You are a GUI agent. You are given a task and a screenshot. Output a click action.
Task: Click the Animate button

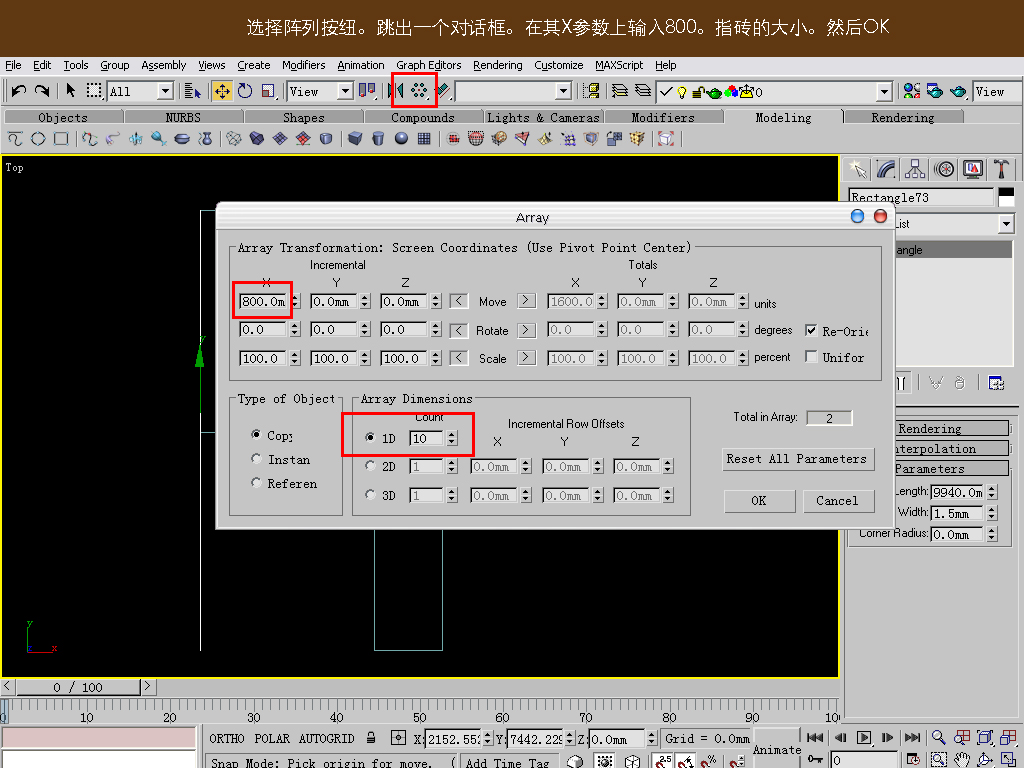pyautogui.click(x=776, y=749)
